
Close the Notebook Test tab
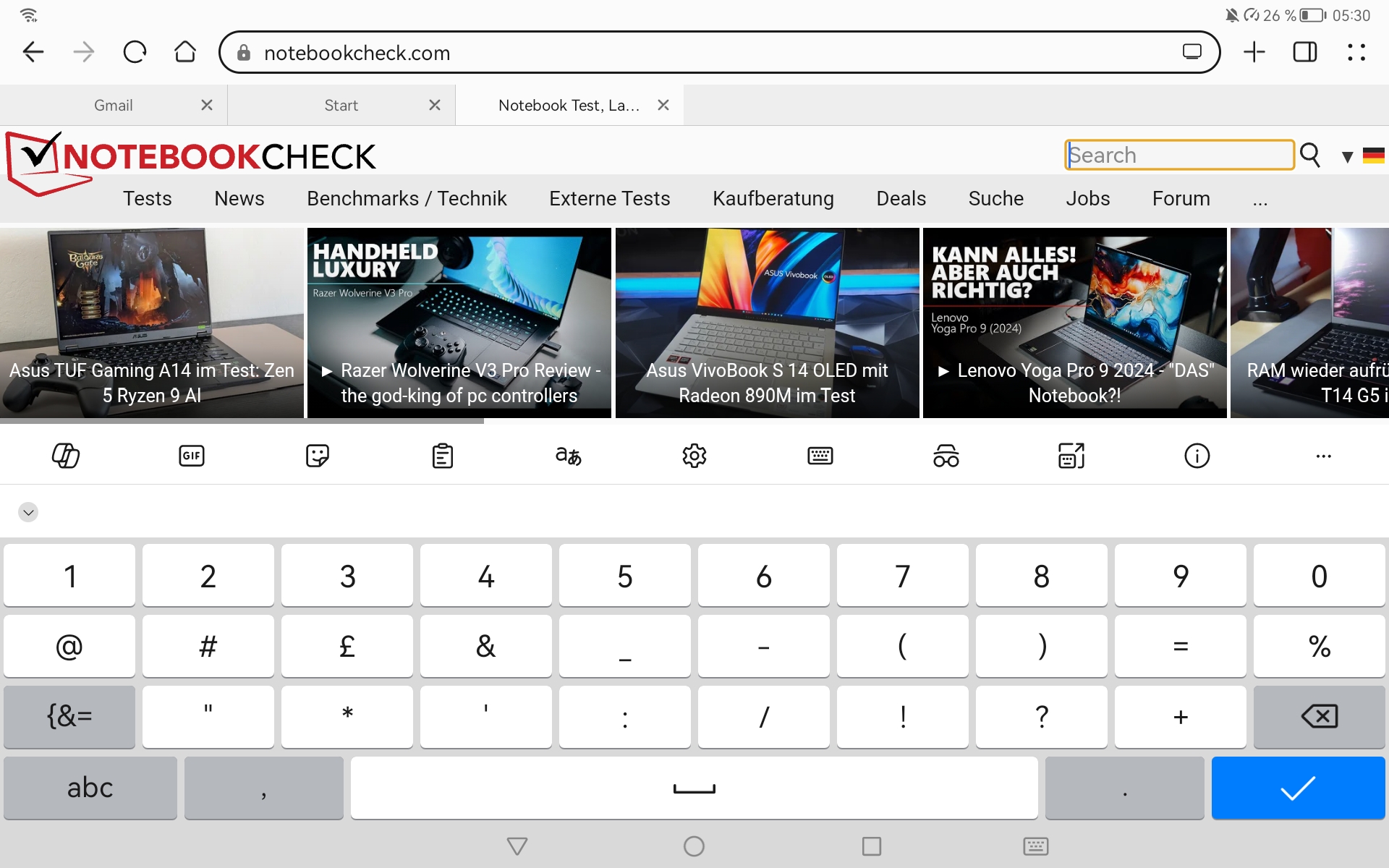pos(663,105)
